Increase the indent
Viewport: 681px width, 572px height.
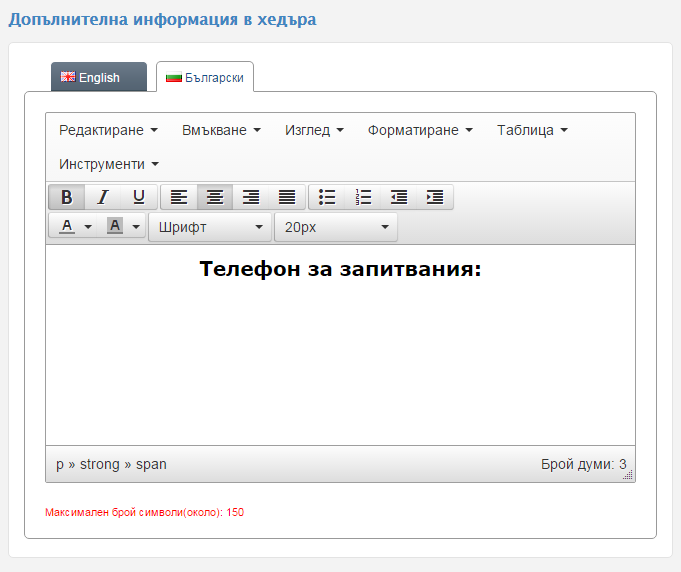point(435,197)
